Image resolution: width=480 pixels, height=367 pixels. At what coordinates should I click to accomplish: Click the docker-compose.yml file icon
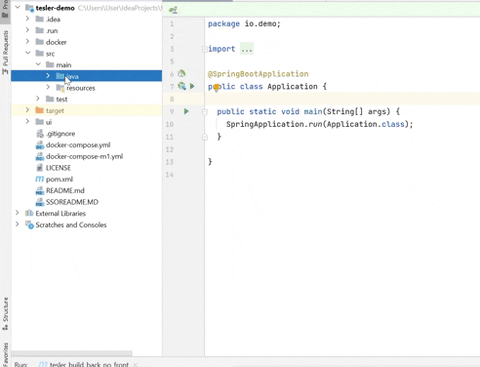pyautogui.click(x=40, y=145)
